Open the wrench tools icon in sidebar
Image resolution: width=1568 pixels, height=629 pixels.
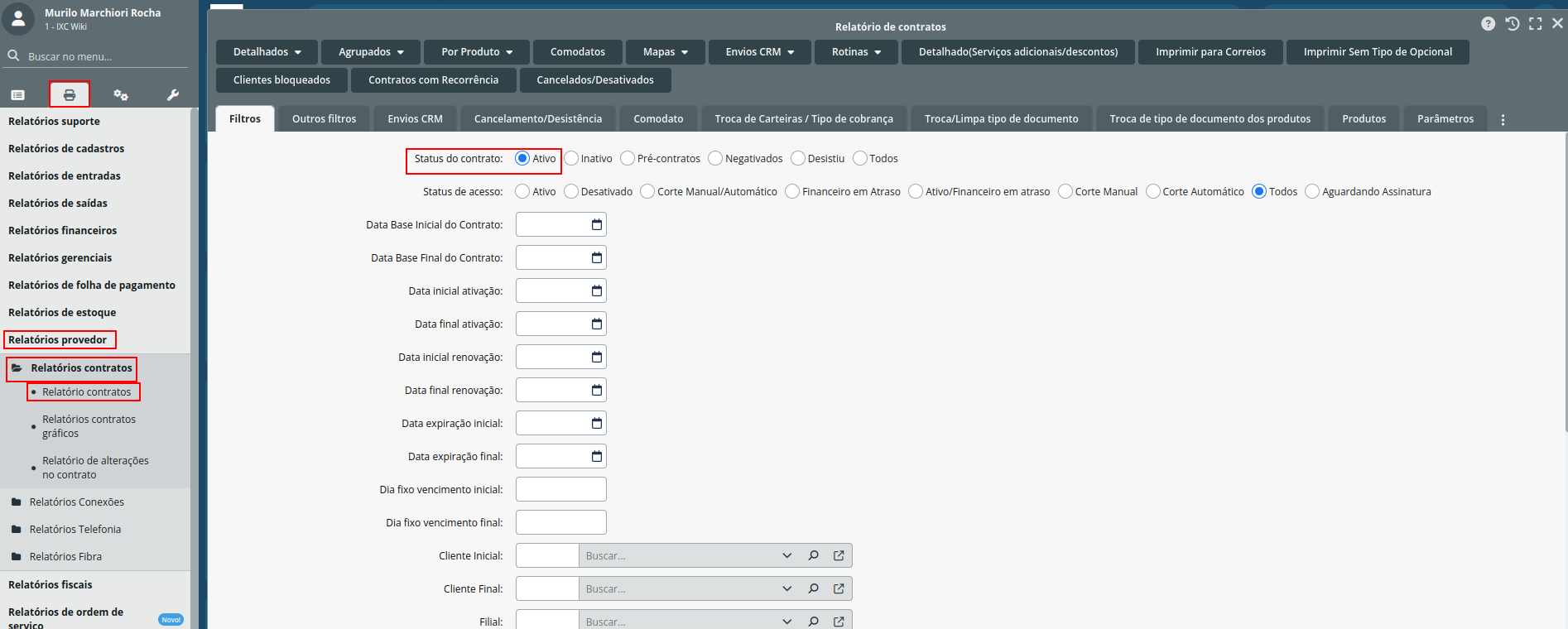tap(173, 95)
